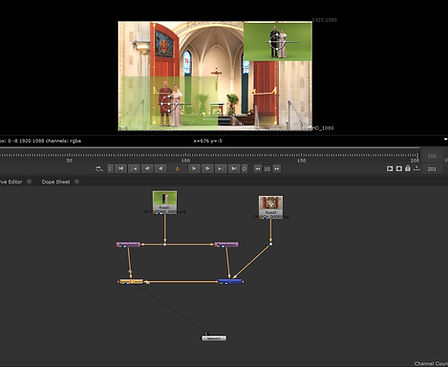This screenshot has height=367, width=448.
Task: Click the play forward button
Action: (x=194, y=169)
